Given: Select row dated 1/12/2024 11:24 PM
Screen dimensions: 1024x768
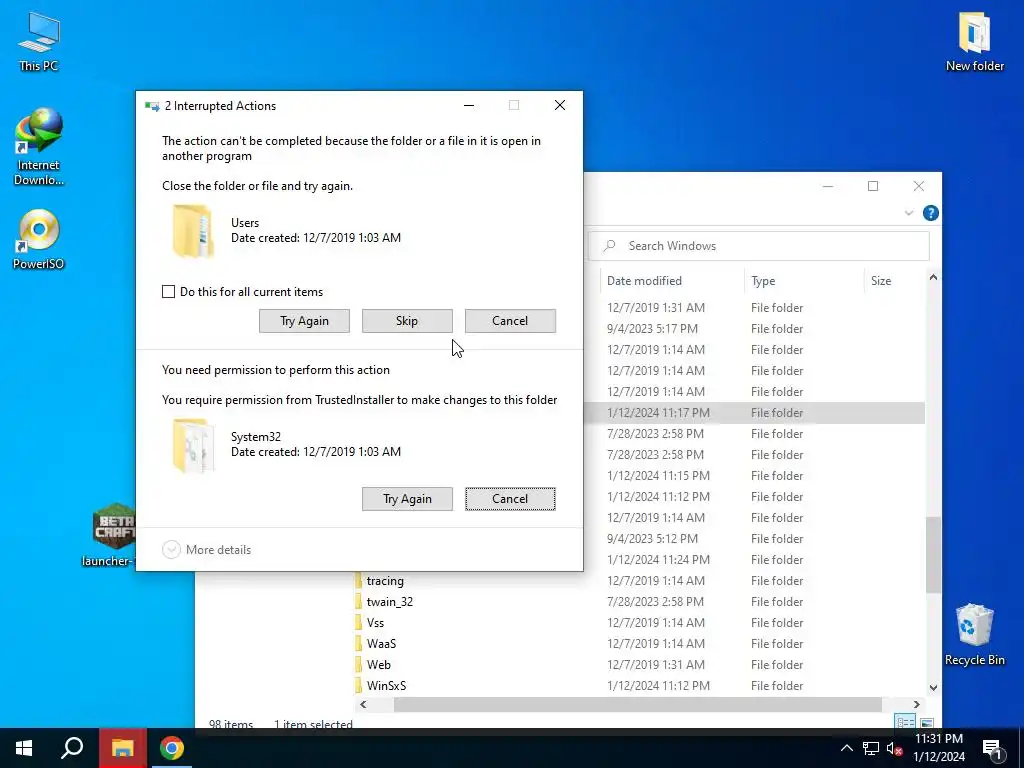Looking at the screenshot, I should 754,560.
